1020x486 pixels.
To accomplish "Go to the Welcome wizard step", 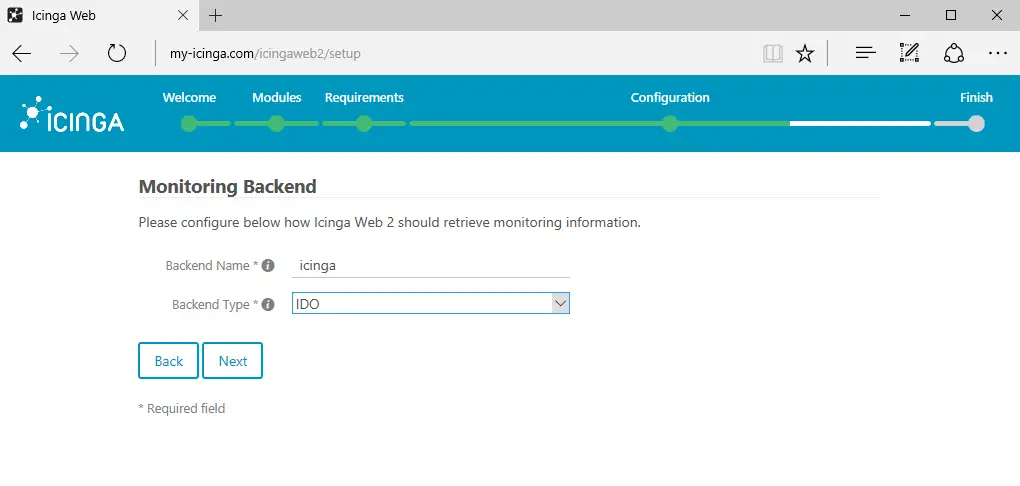I will (189, 98).
